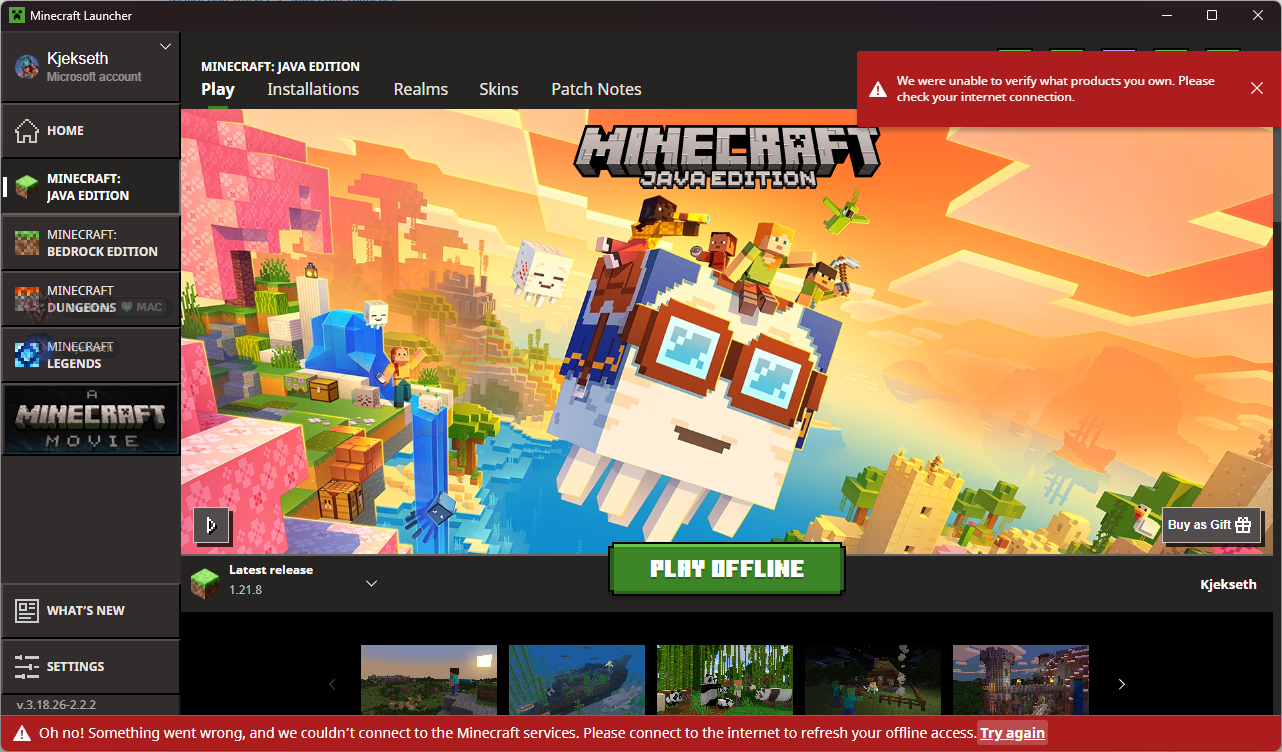Click the grass block icon beside Latest release

205,583
